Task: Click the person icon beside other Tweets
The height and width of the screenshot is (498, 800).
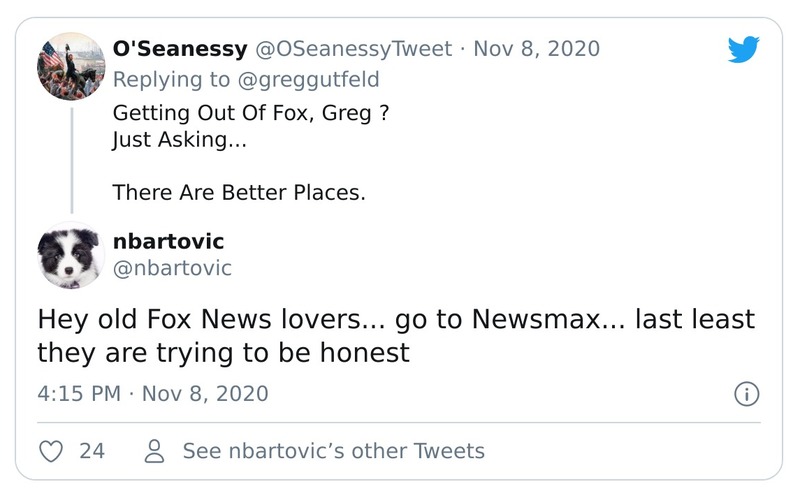Action: [x=155, y=451]
